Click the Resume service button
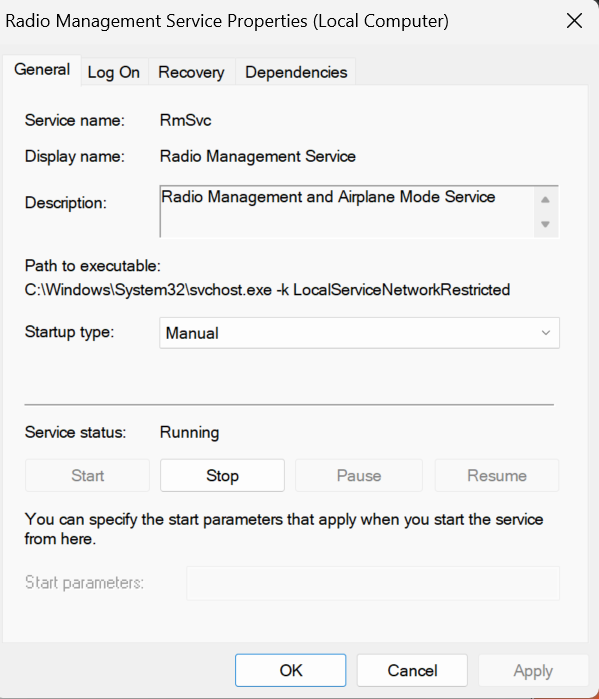The width and height of the screenshot is (599, 699). tap(496, 476)
